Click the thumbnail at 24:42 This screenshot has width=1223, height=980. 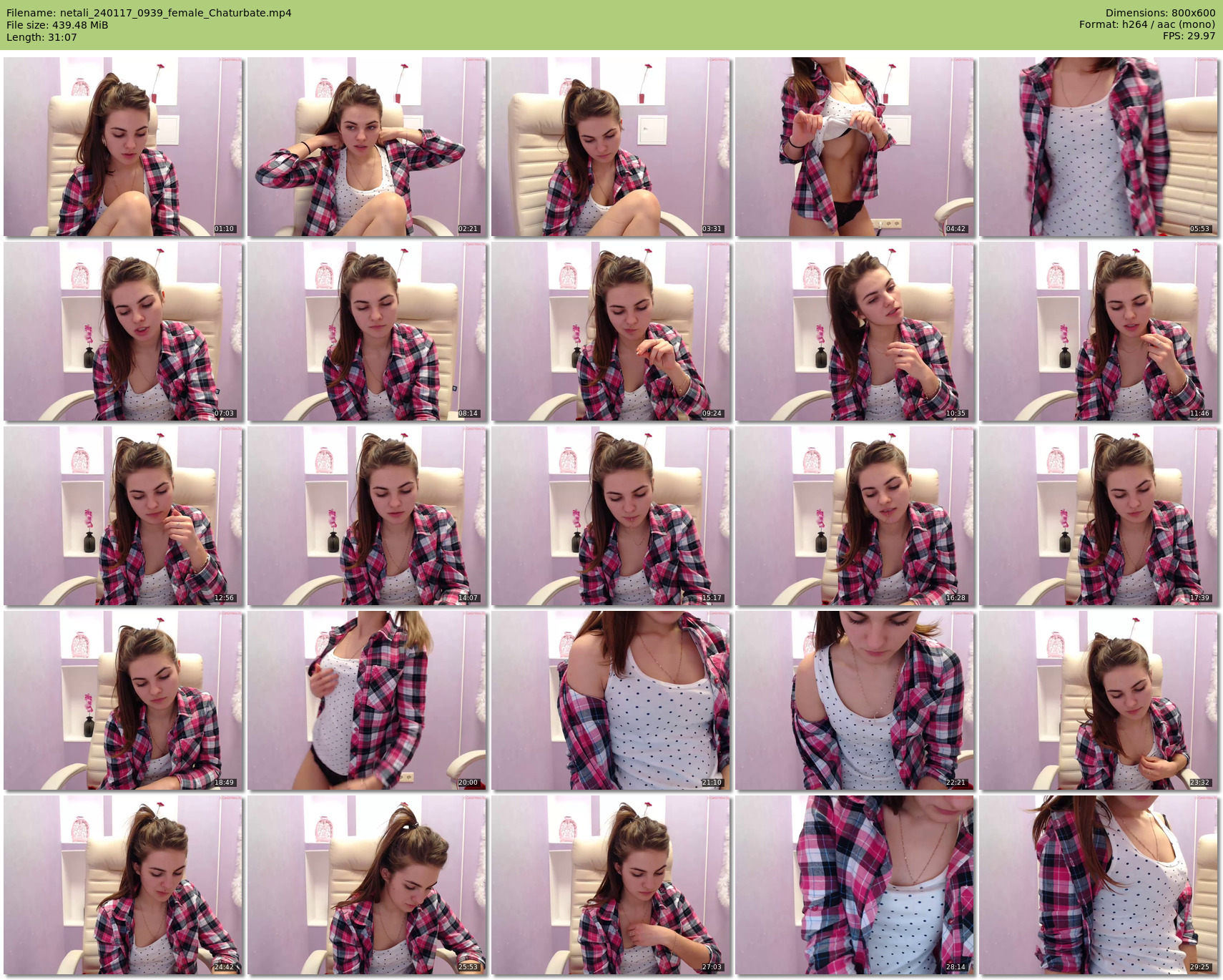pos(123,885)
